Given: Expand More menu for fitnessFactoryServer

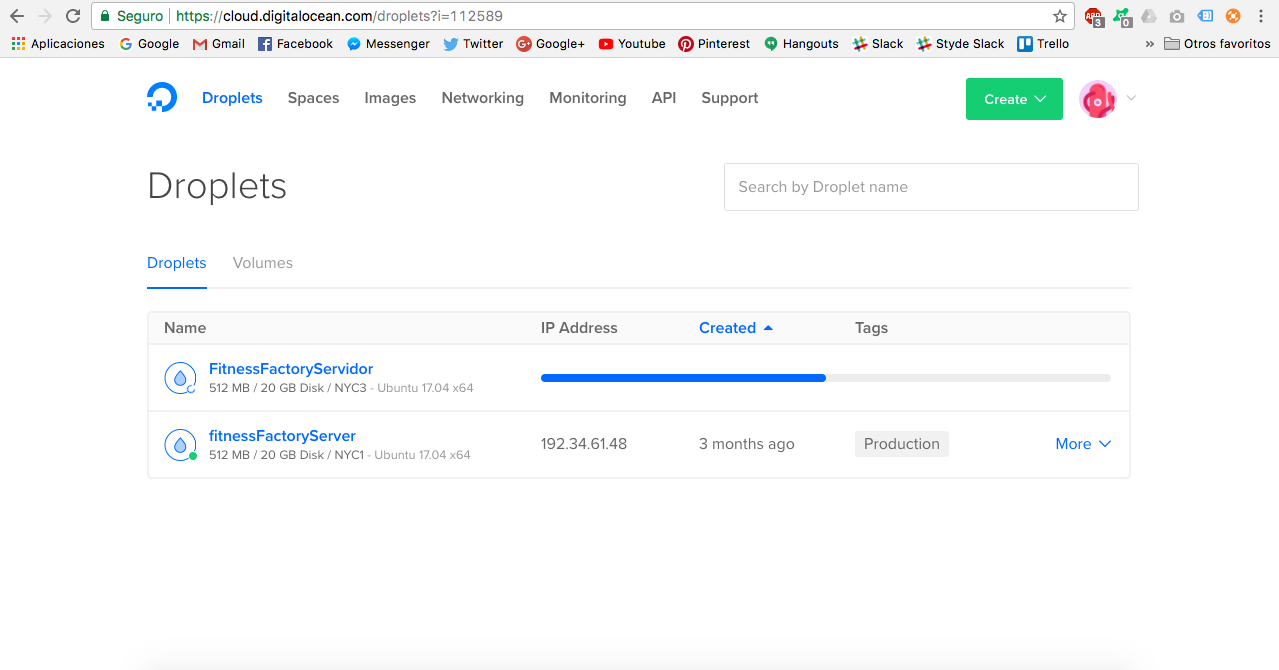Looking at the screenshot, I should (x=1083, y=444).
